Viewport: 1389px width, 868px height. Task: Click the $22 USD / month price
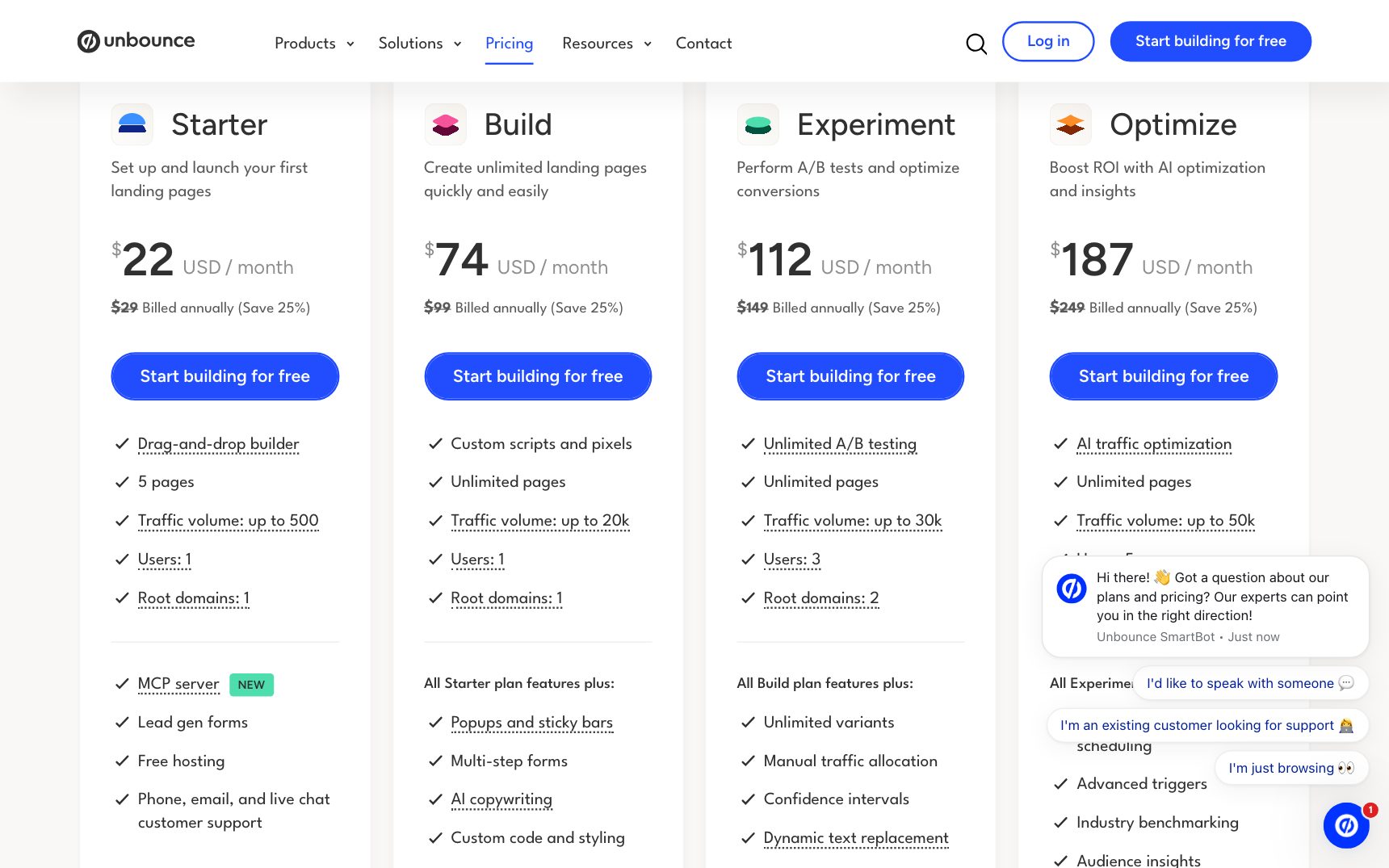203,260
